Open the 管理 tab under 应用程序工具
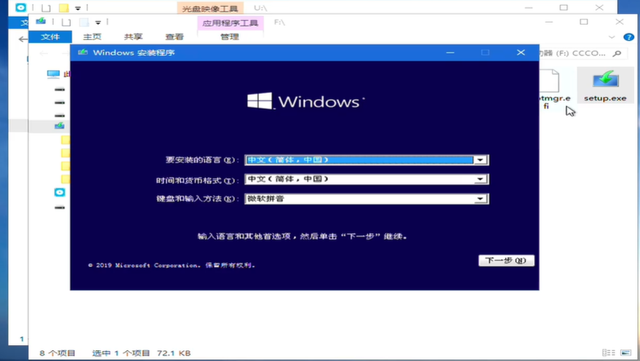The height and width of the screenshot is (361, 640). click(229, 37)
